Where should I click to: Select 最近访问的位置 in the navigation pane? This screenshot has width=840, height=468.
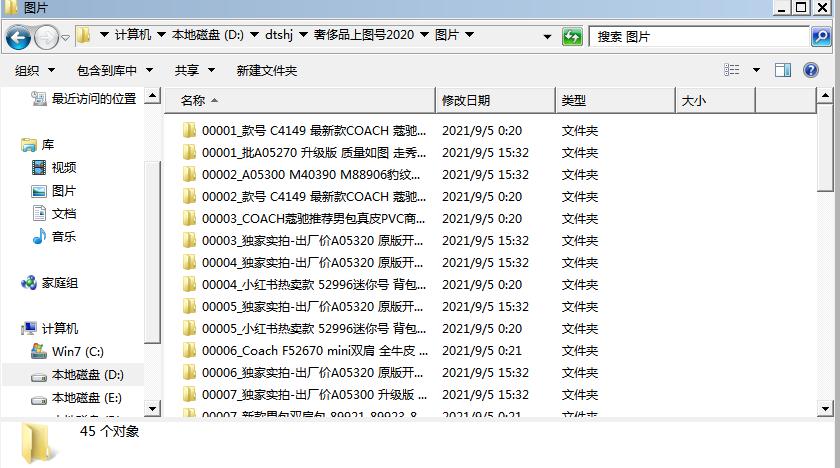coord(84,99)
